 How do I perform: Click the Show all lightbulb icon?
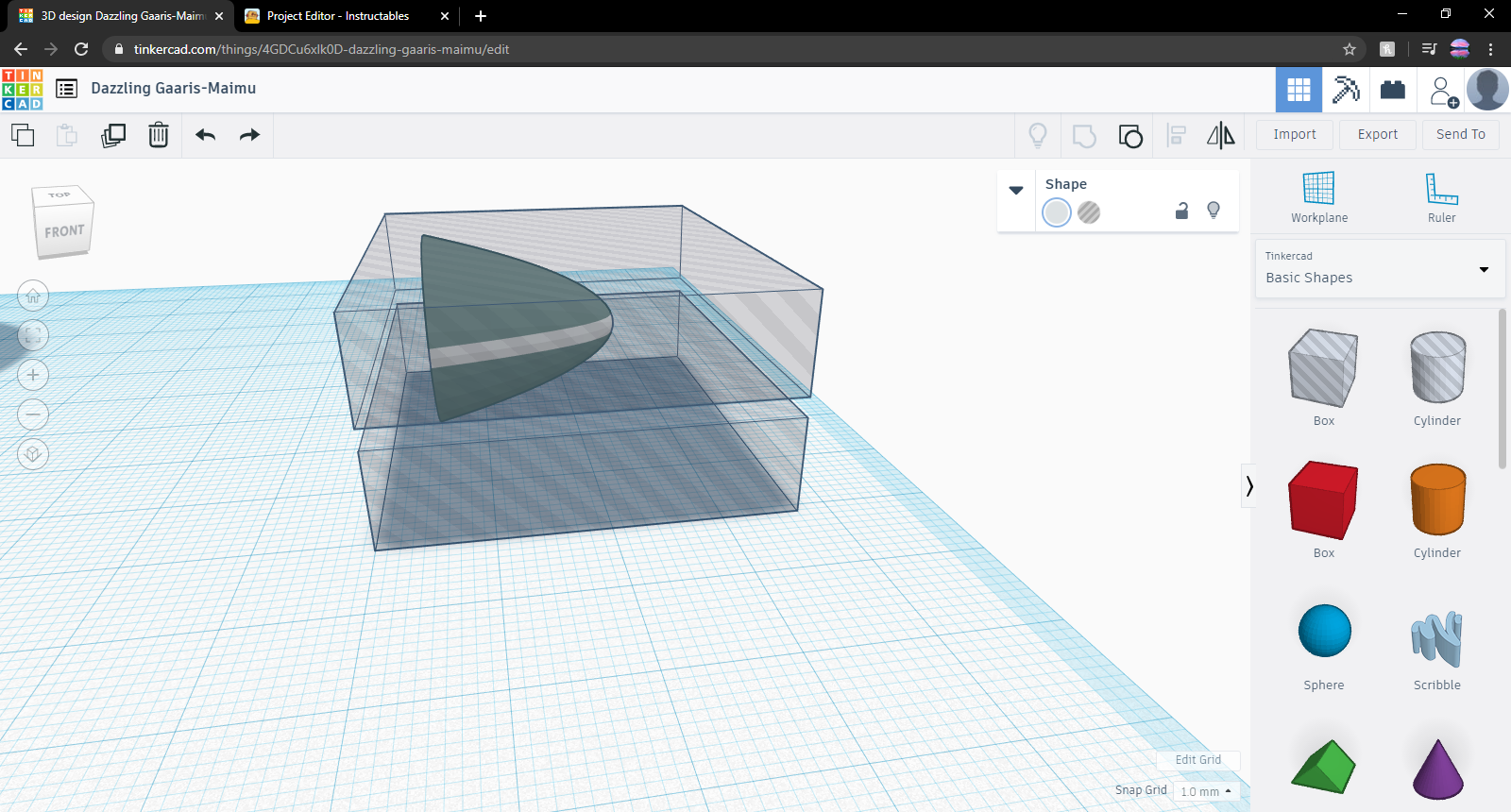click(x=1038, y=136)
